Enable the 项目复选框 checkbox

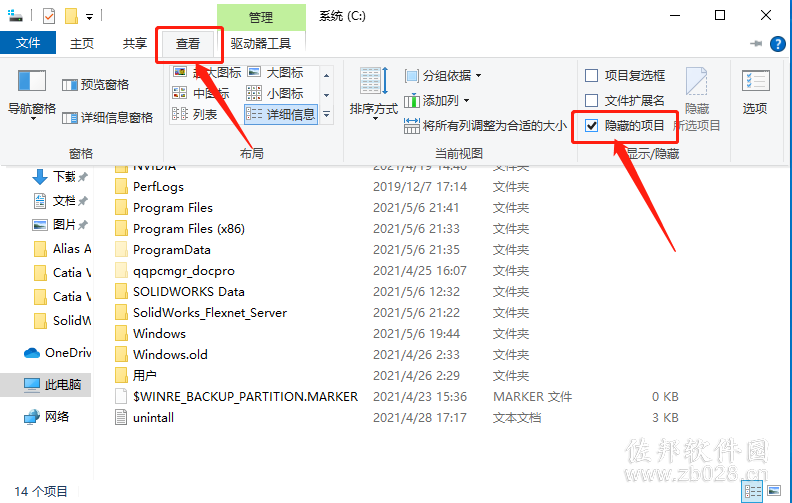pyautogui.click(x=591, y=76)
